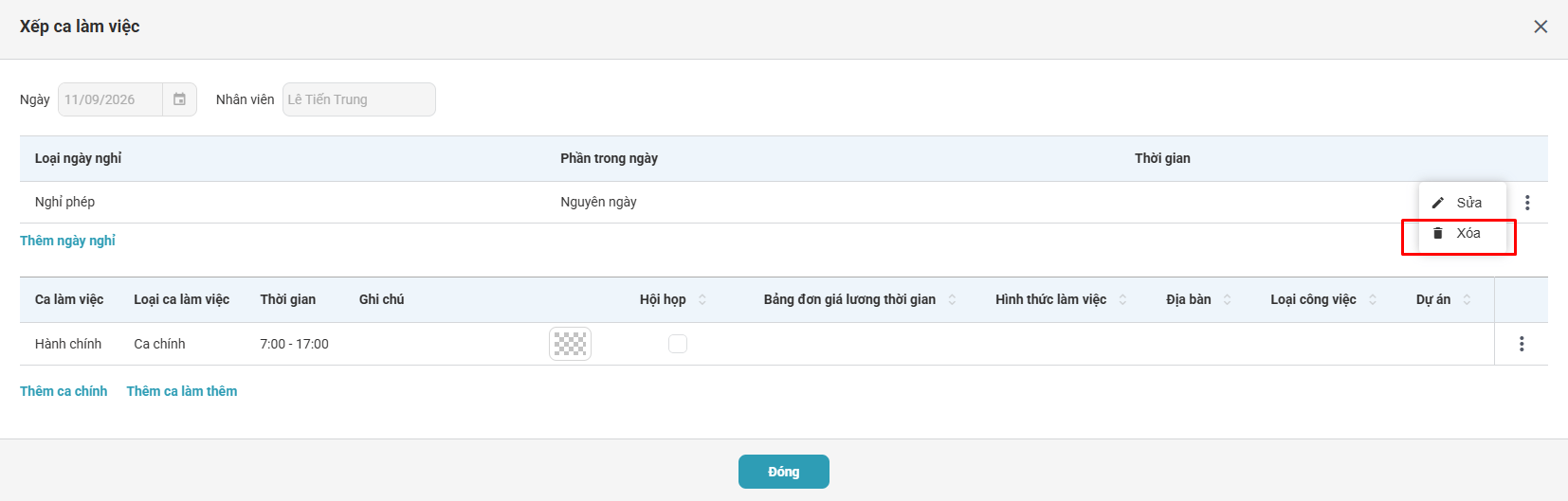
Task: Click the Nghỉ phép cell
Action: click(65, 202)
